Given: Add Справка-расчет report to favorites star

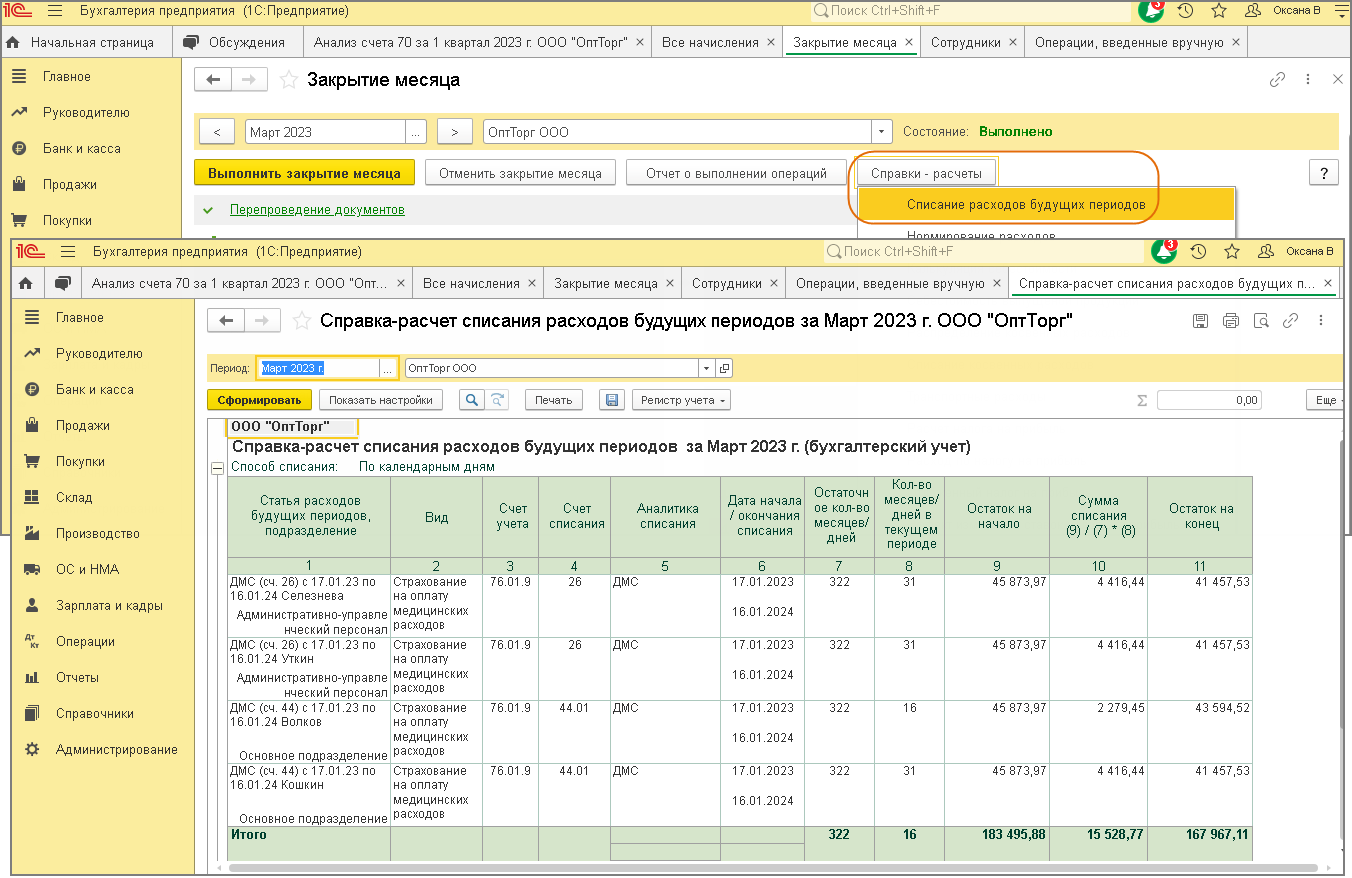Looking at the screenshot, I should pos(301,321).
